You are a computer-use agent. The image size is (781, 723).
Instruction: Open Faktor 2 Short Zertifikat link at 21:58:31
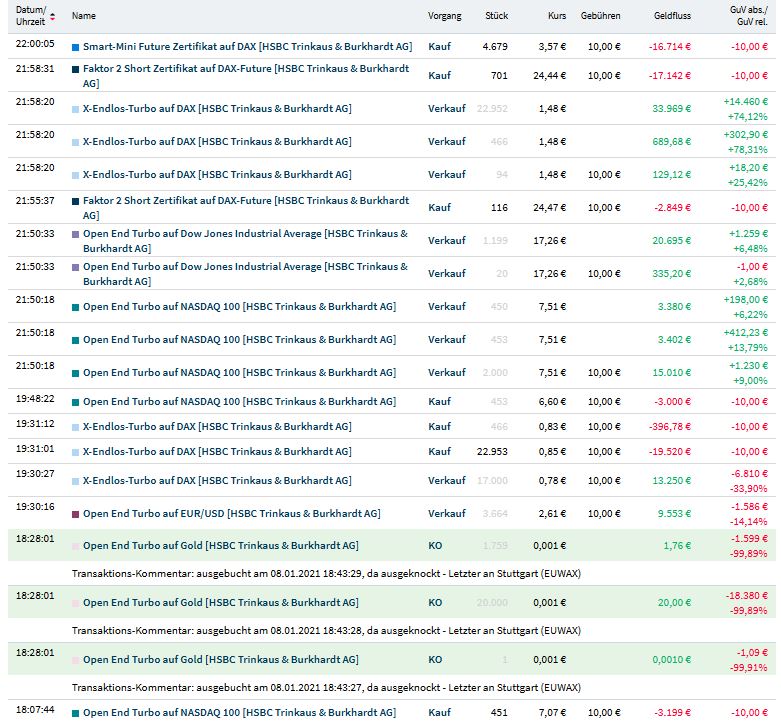coord(246,76)
